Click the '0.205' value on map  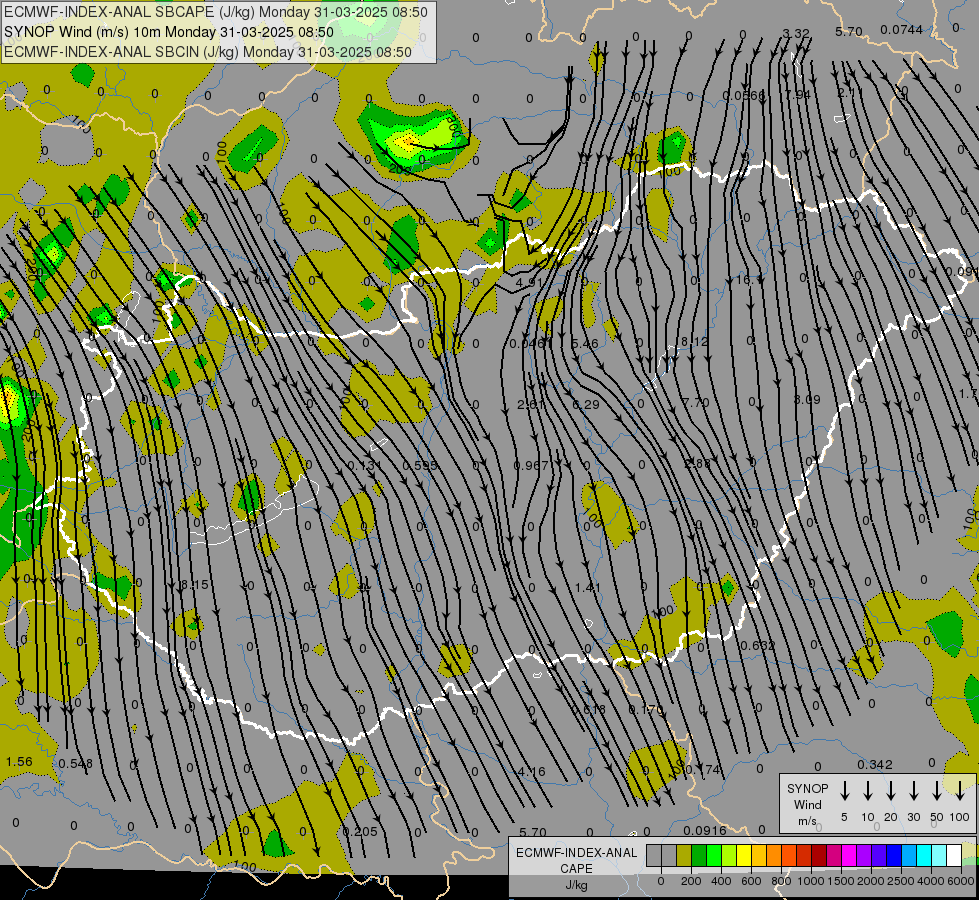click(360, 832)
